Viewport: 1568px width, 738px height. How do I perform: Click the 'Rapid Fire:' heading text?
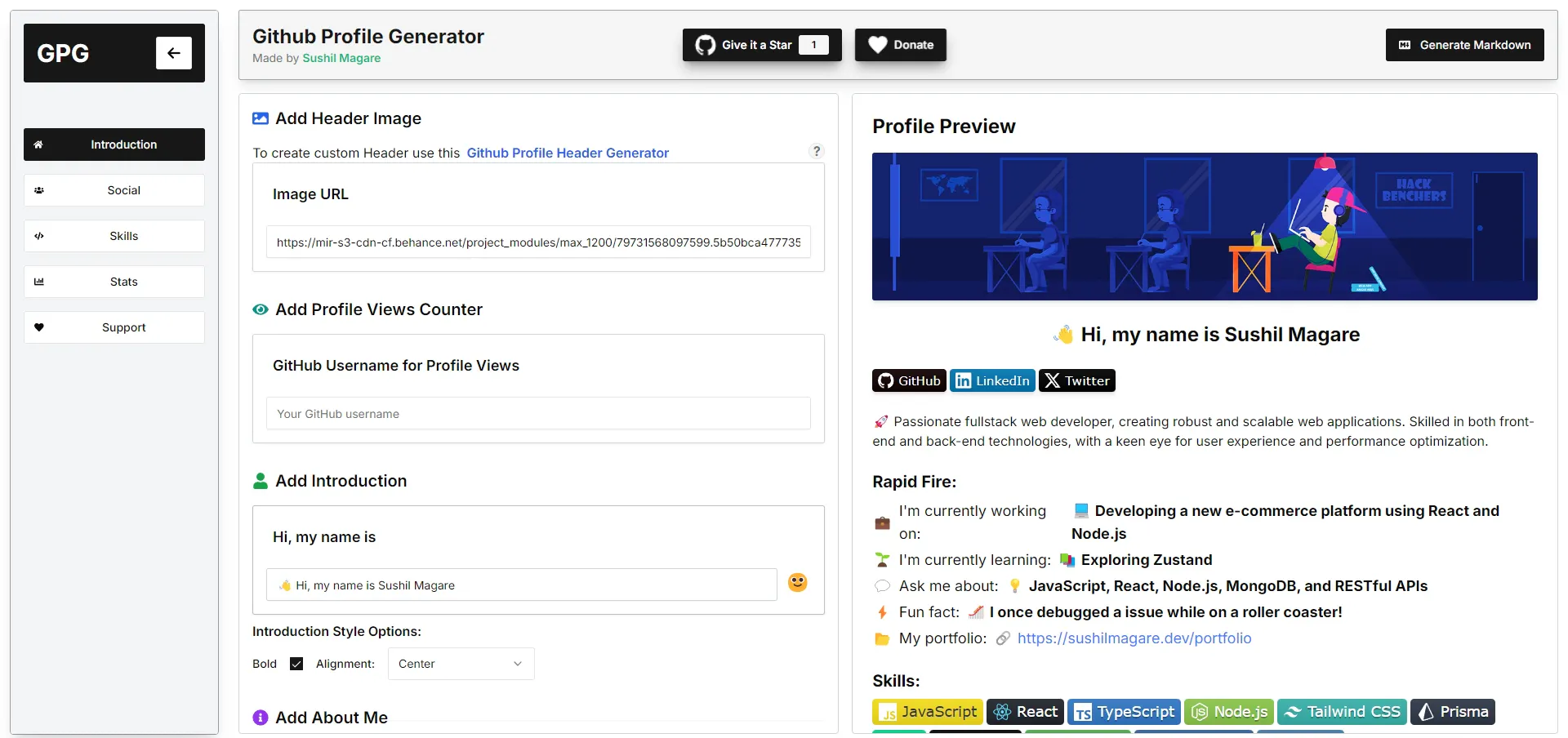[x=914, y=482]
